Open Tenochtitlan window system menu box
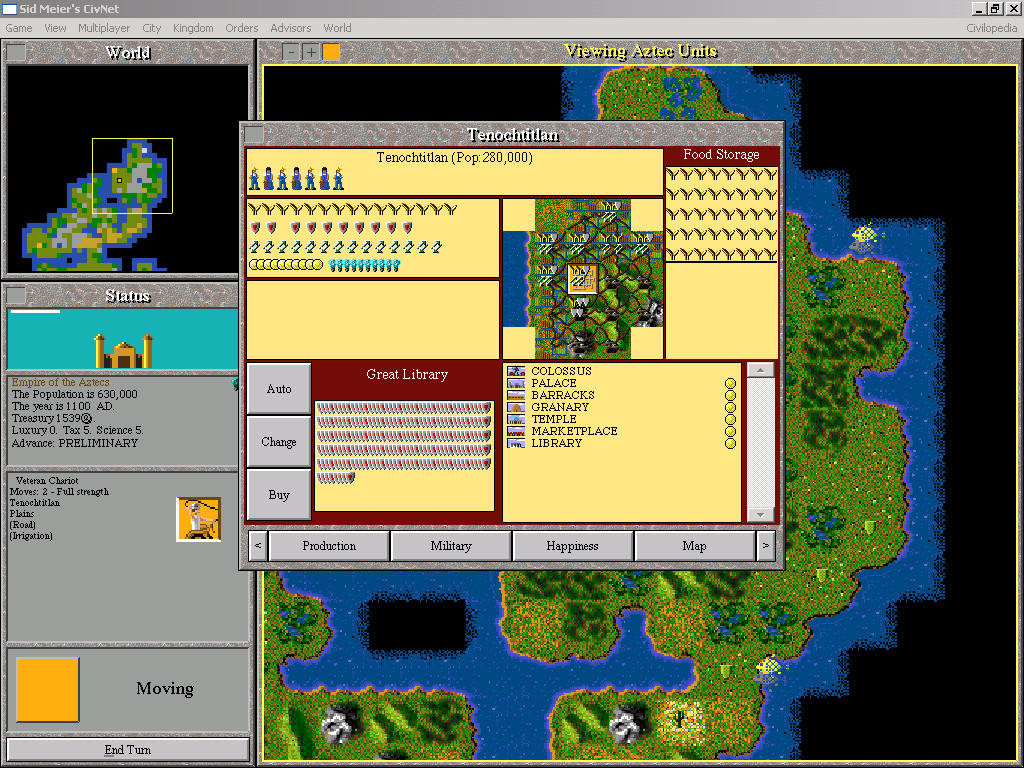The image size is (1024, 768). pos(253,135)
